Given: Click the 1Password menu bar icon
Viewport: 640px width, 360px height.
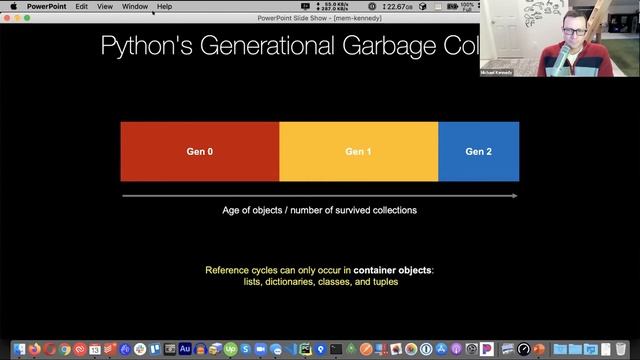Looking at the screenshot, I should click(372, 7).
